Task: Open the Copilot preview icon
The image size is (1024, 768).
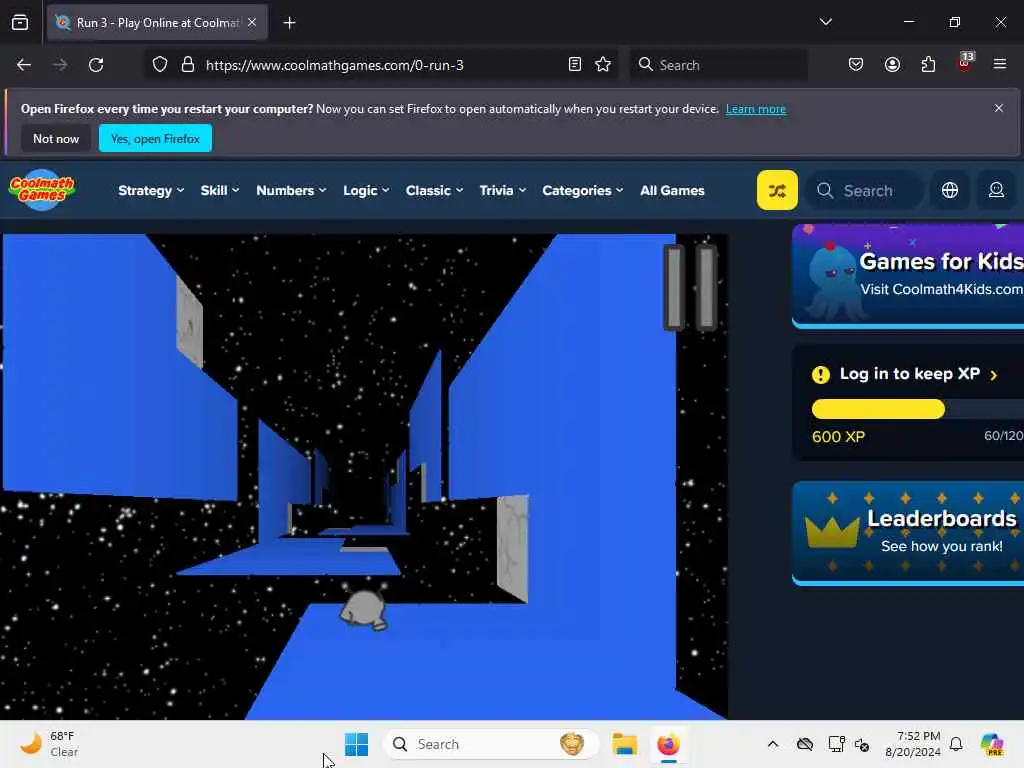Action: (x=993, y=744)
